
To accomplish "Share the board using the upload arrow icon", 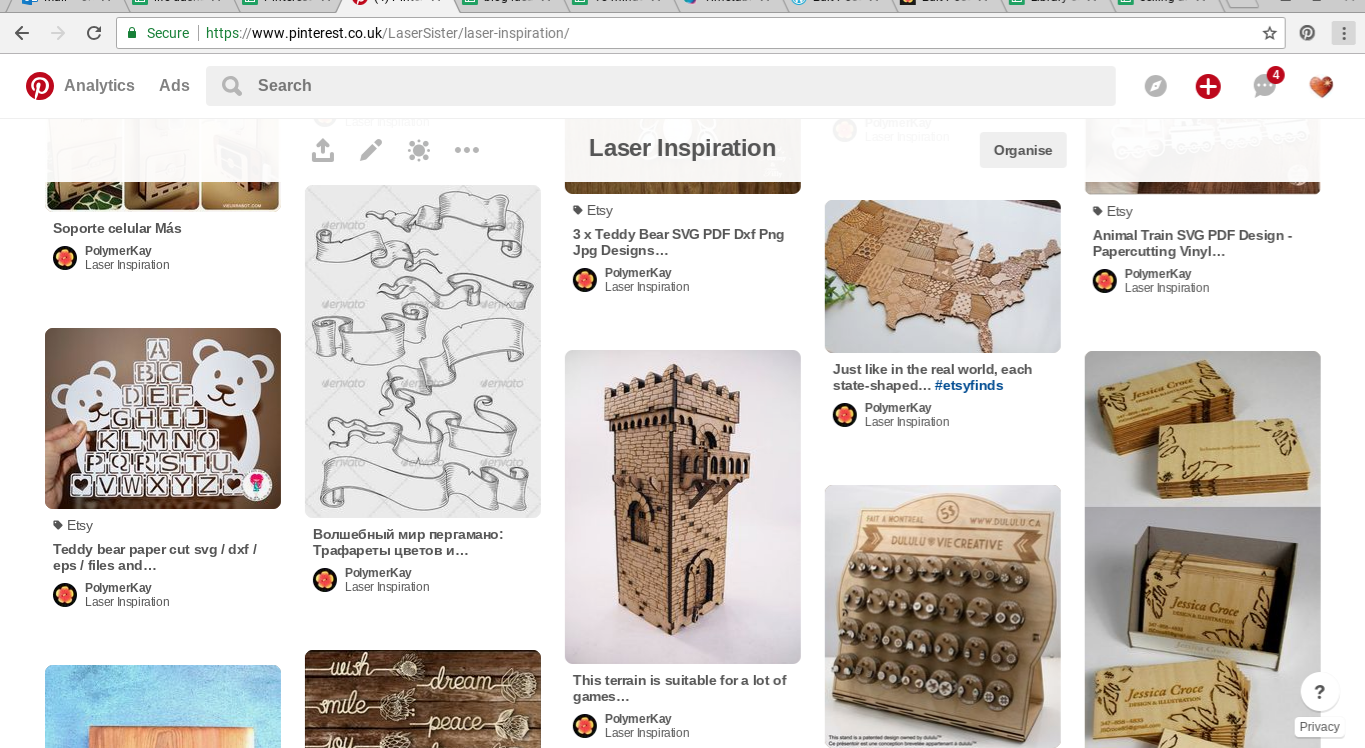I will (322, 150).
